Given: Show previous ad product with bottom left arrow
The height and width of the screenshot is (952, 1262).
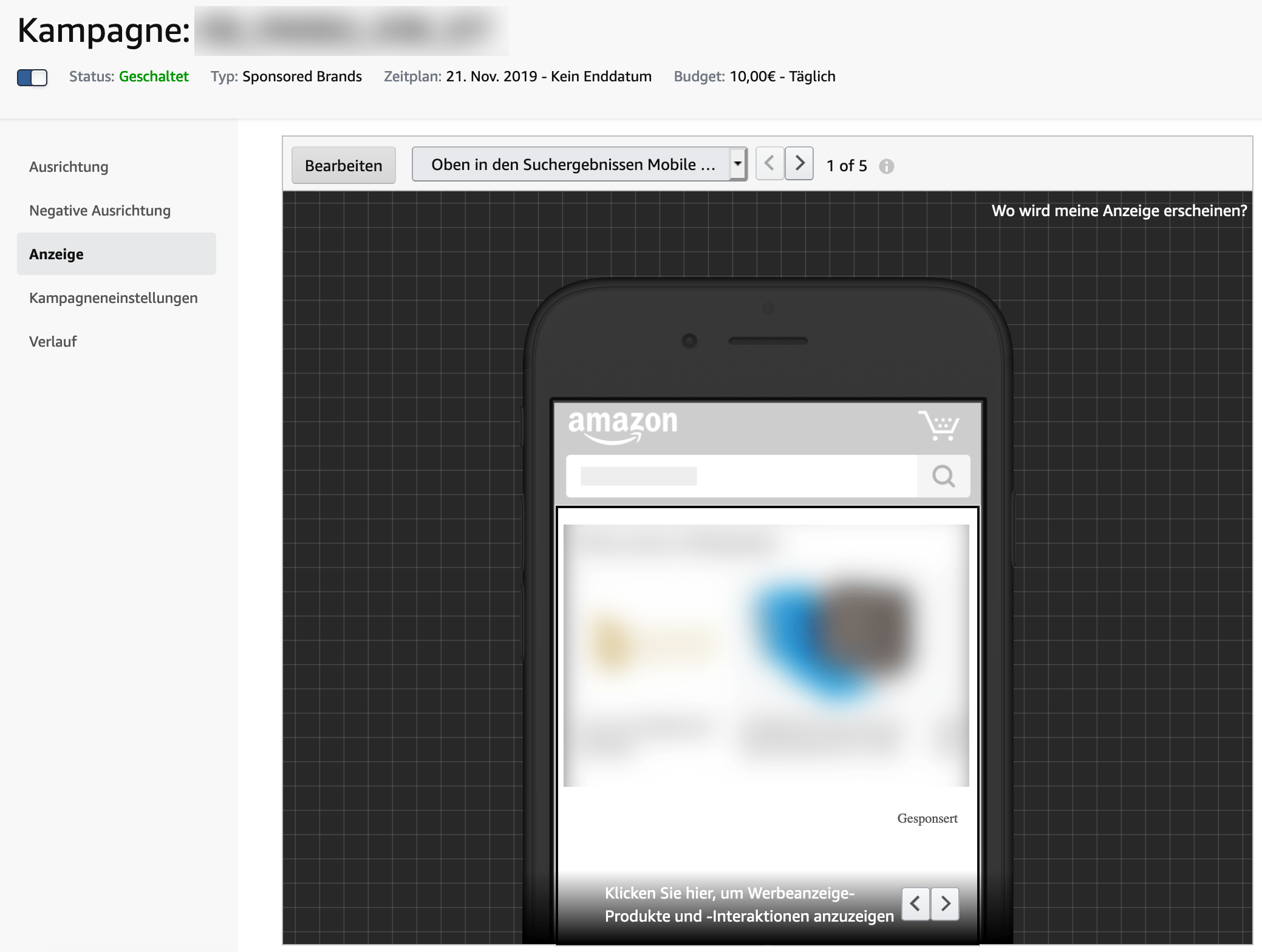Looking at the screenshot, I should 916,904.
